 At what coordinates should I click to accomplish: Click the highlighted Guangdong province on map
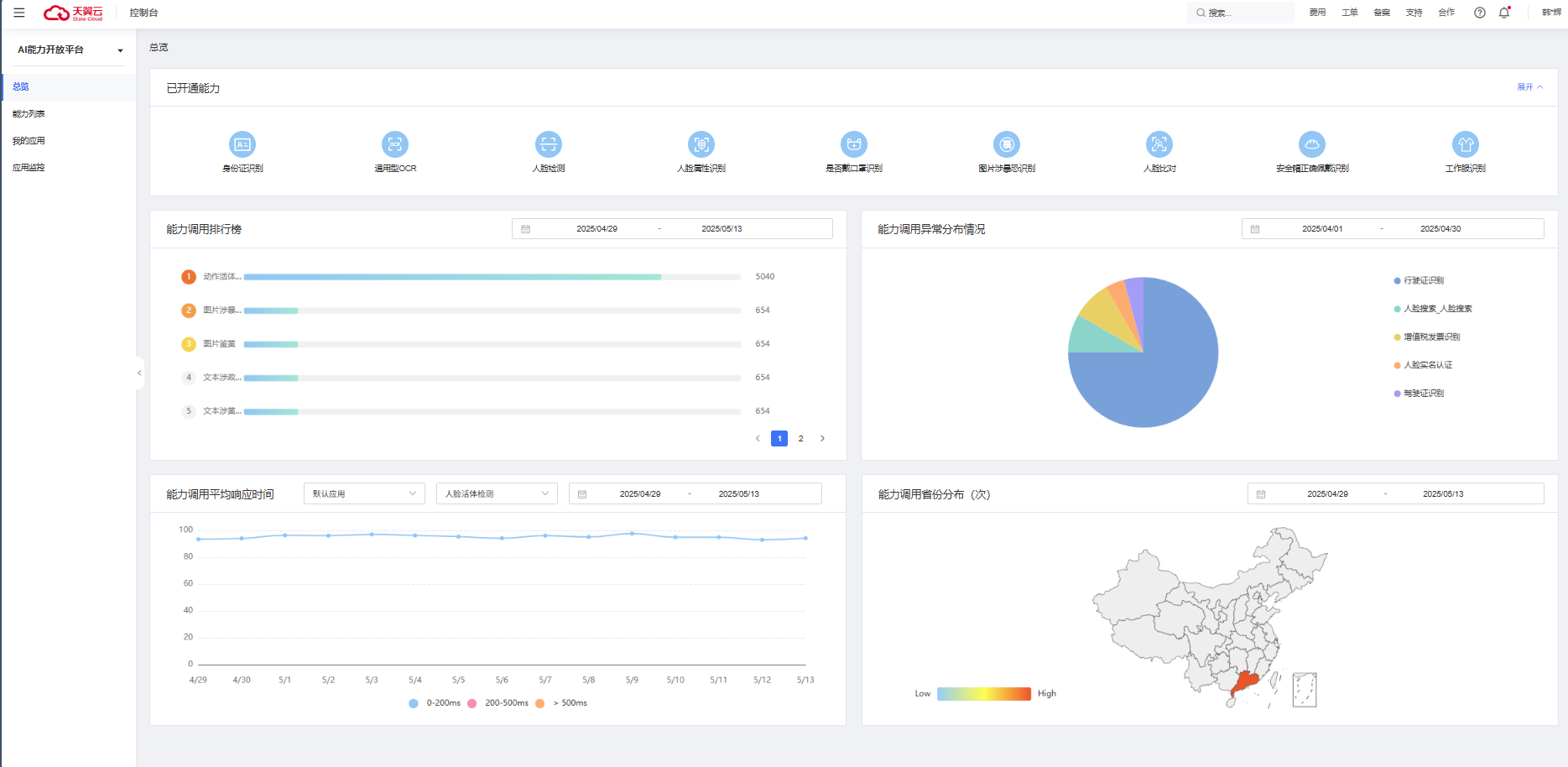(1245, 682)
